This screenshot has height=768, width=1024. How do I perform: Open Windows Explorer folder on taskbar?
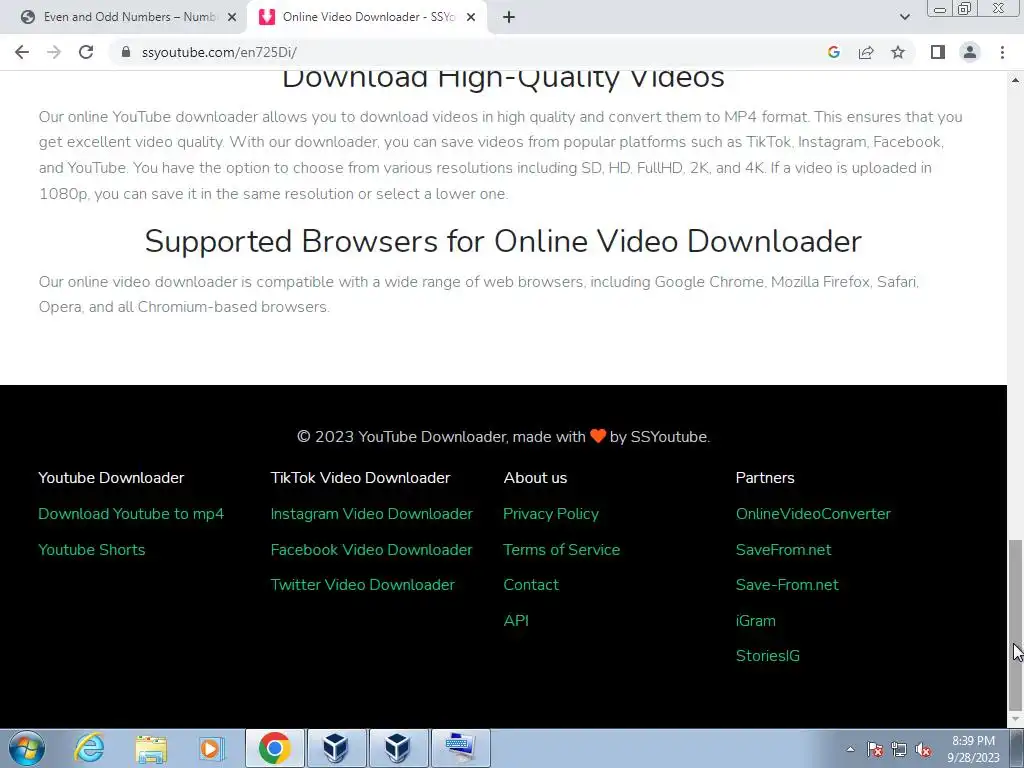[x=151, y=748]
